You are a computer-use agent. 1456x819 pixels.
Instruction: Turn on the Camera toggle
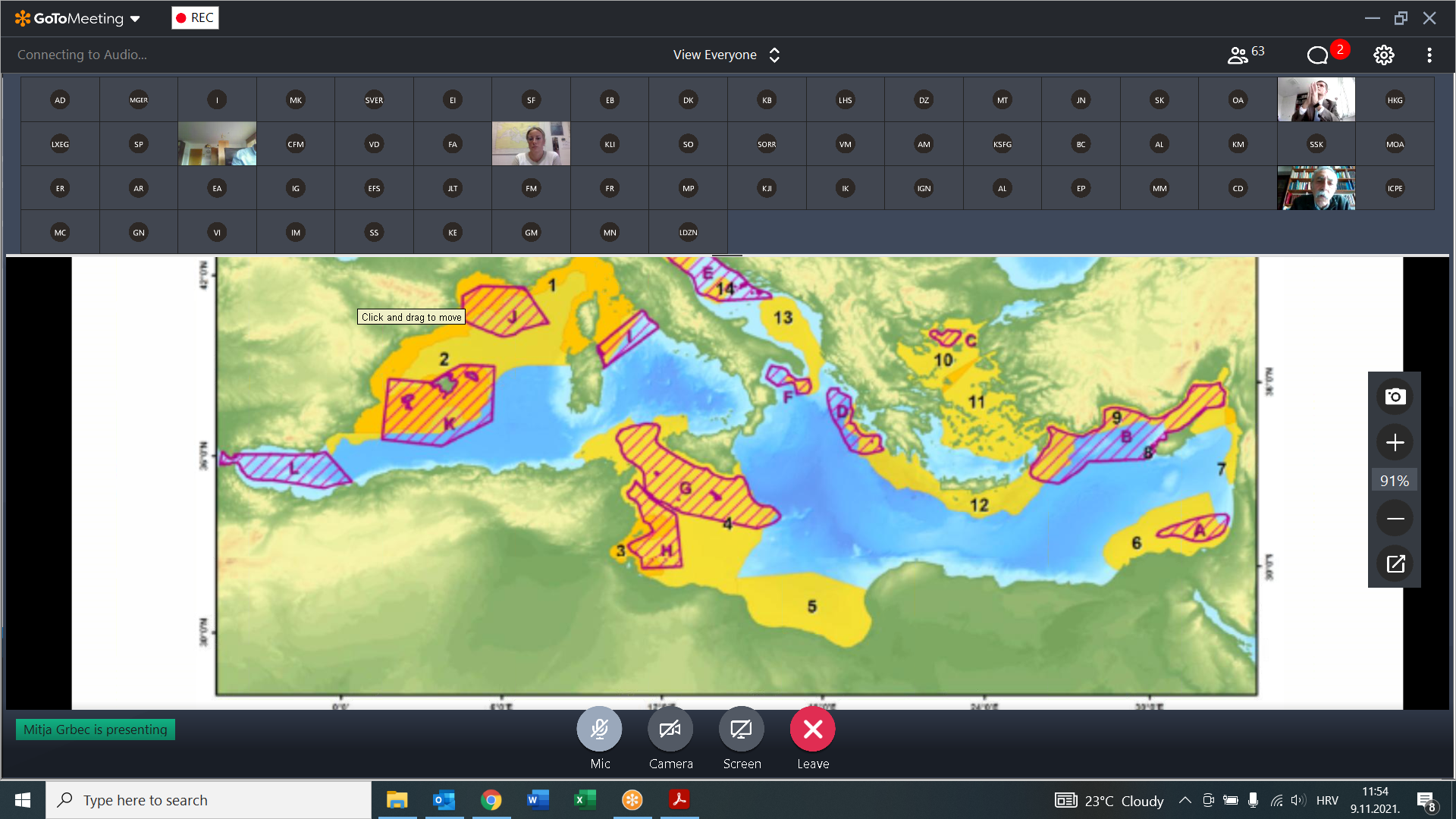tap(670, 730)
